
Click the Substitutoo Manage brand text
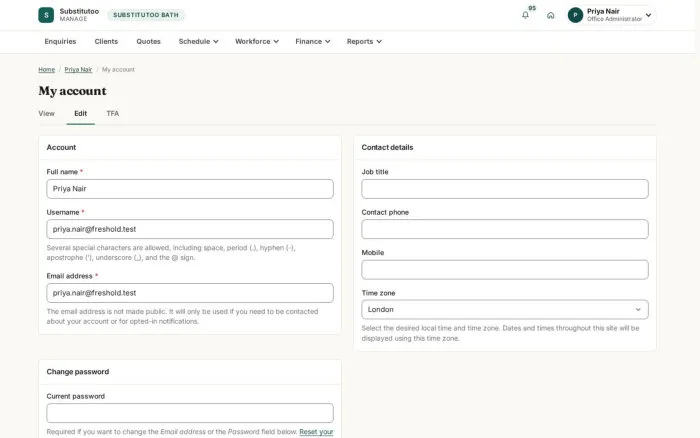click(x=79, y=15)
